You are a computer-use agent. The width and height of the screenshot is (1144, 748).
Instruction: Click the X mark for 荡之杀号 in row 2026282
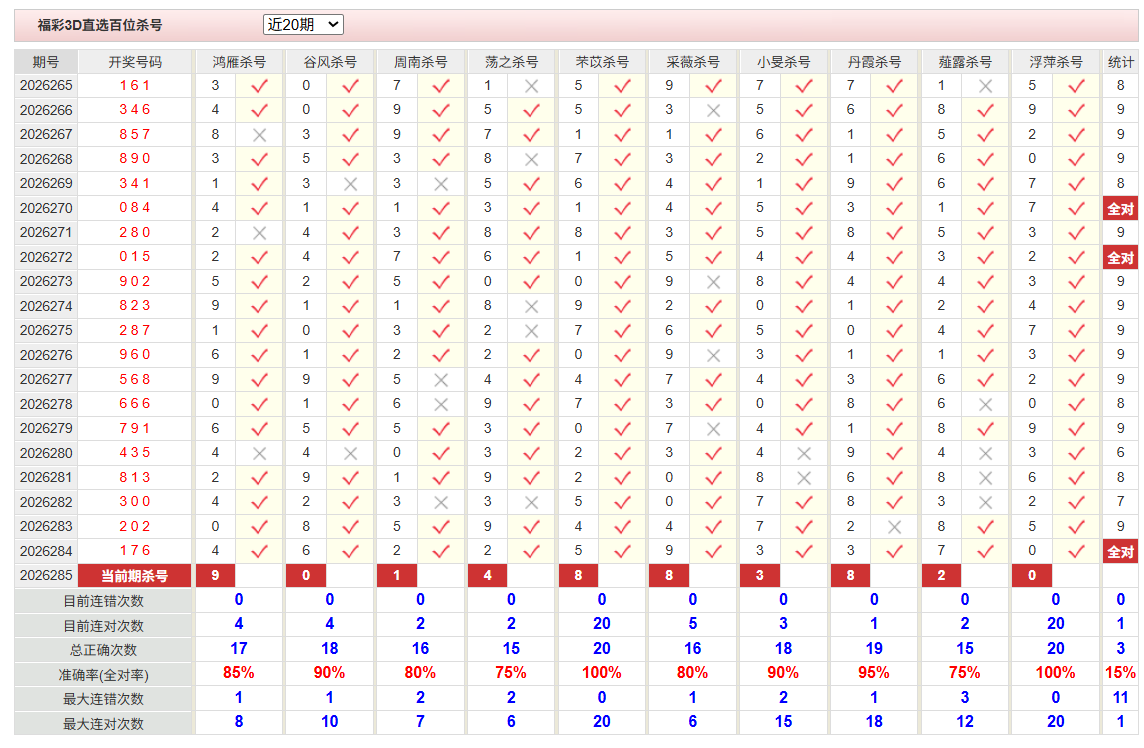(531, 502)
